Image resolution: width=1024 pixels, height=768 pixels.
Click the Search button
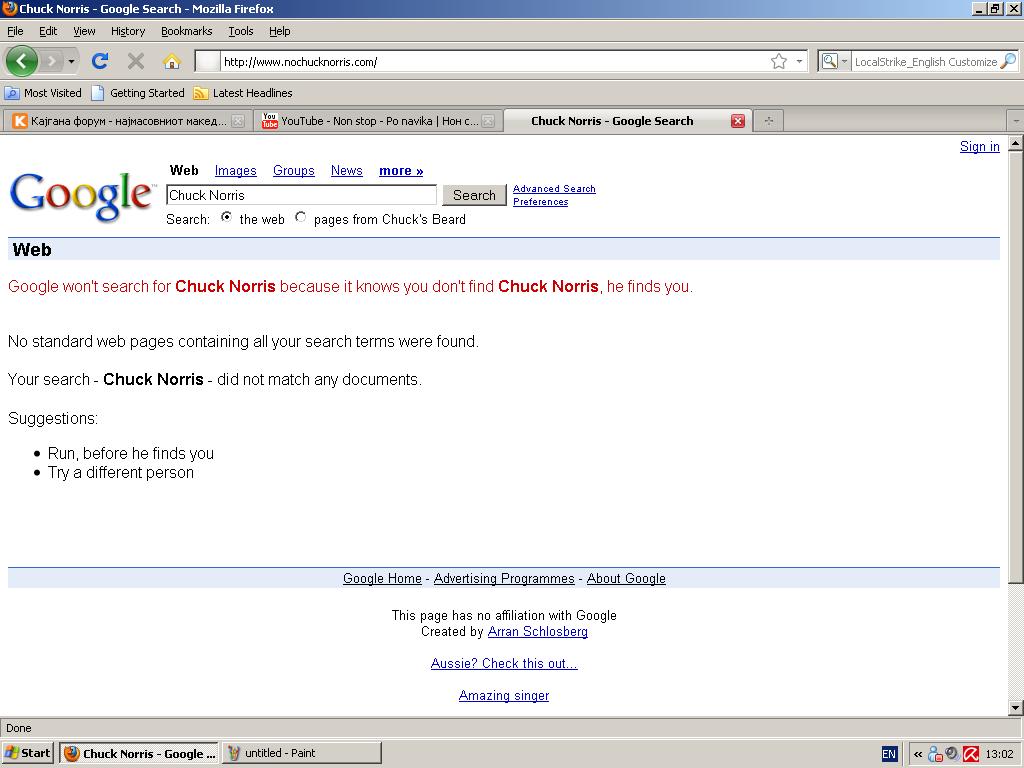pos(474,195)
